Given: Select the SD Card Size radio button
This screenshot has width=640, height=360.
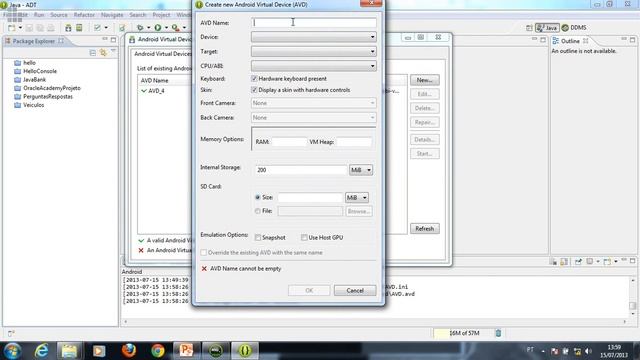Looking at the screenshot, I should (x=258, y=197).
